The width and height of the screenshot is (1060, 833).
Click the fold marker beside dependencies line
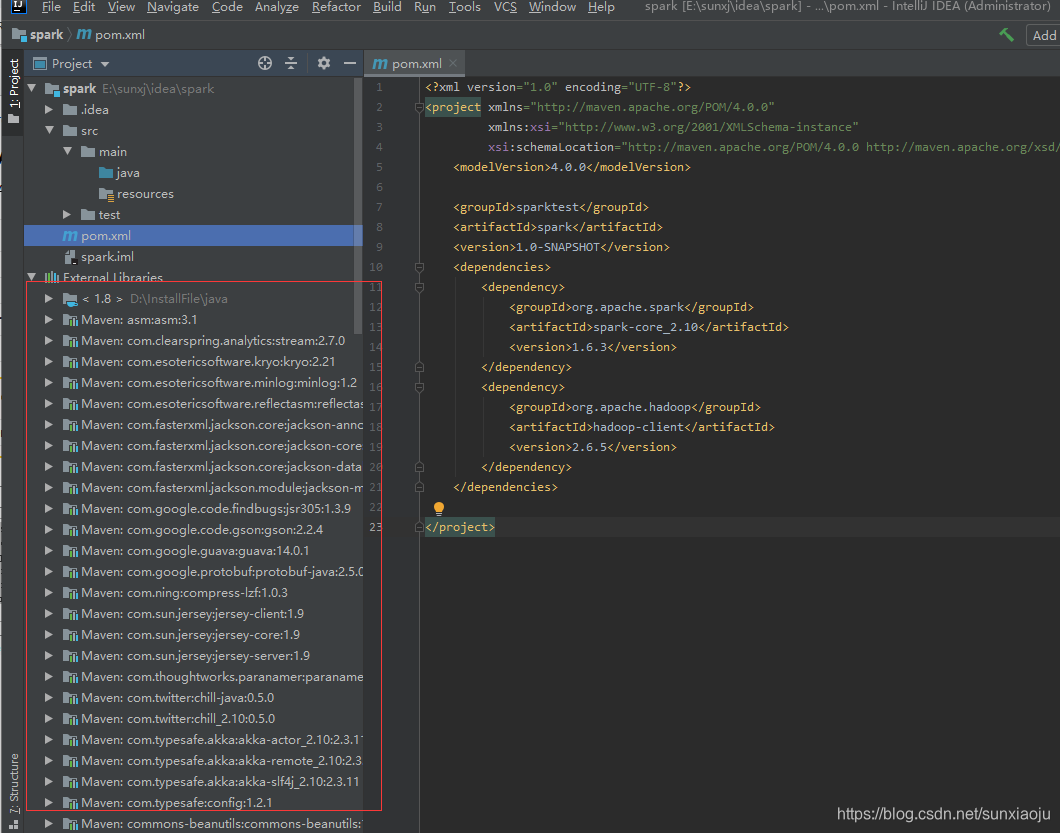point(419,267)
